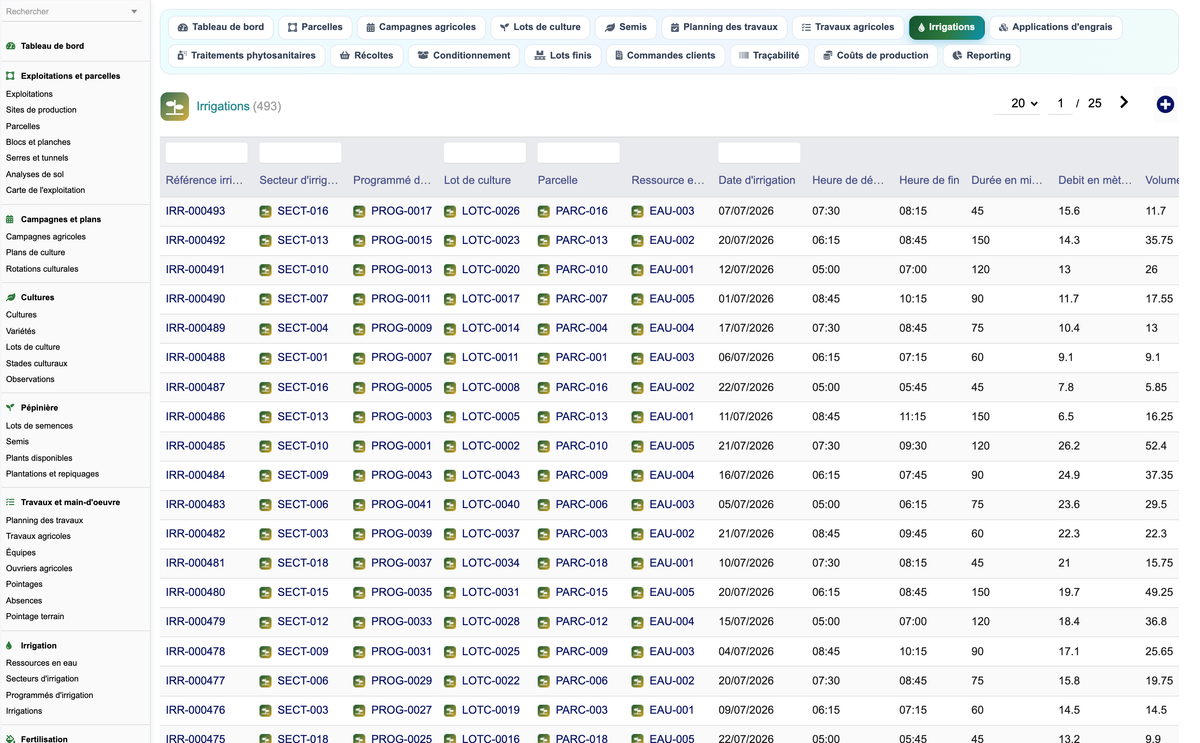Open Exploitations et parcelles sidebar section
The width and height of the screenshot is (1200, 743).
pos(70,76)
